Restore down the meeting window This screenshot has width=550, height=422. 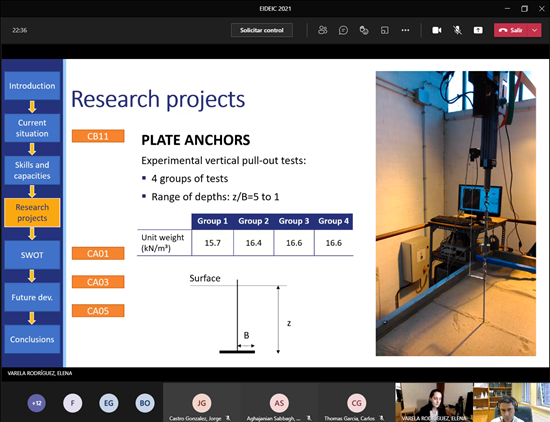(x=524, y=8)
